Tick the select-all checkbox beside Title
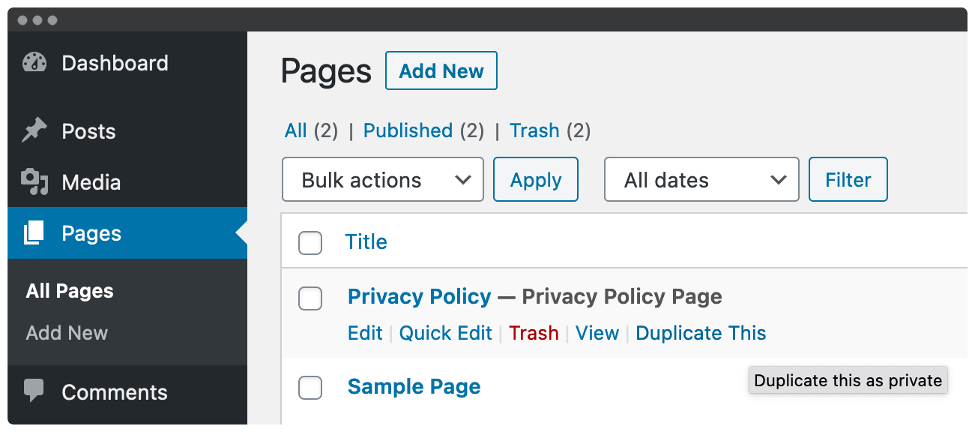This screenshot has height=433, width=977. click(x=310, y=242)
